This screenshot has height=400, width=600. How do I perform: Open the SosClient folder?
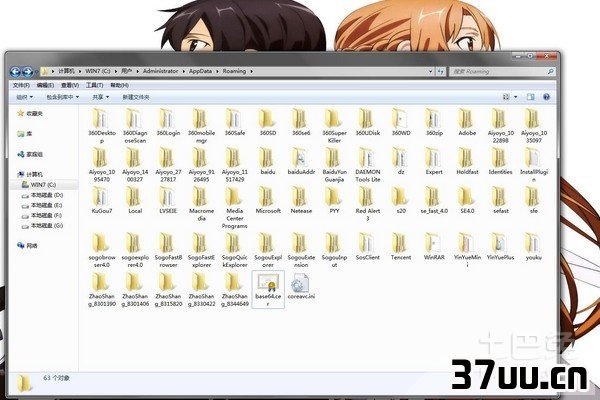[368, 247]
